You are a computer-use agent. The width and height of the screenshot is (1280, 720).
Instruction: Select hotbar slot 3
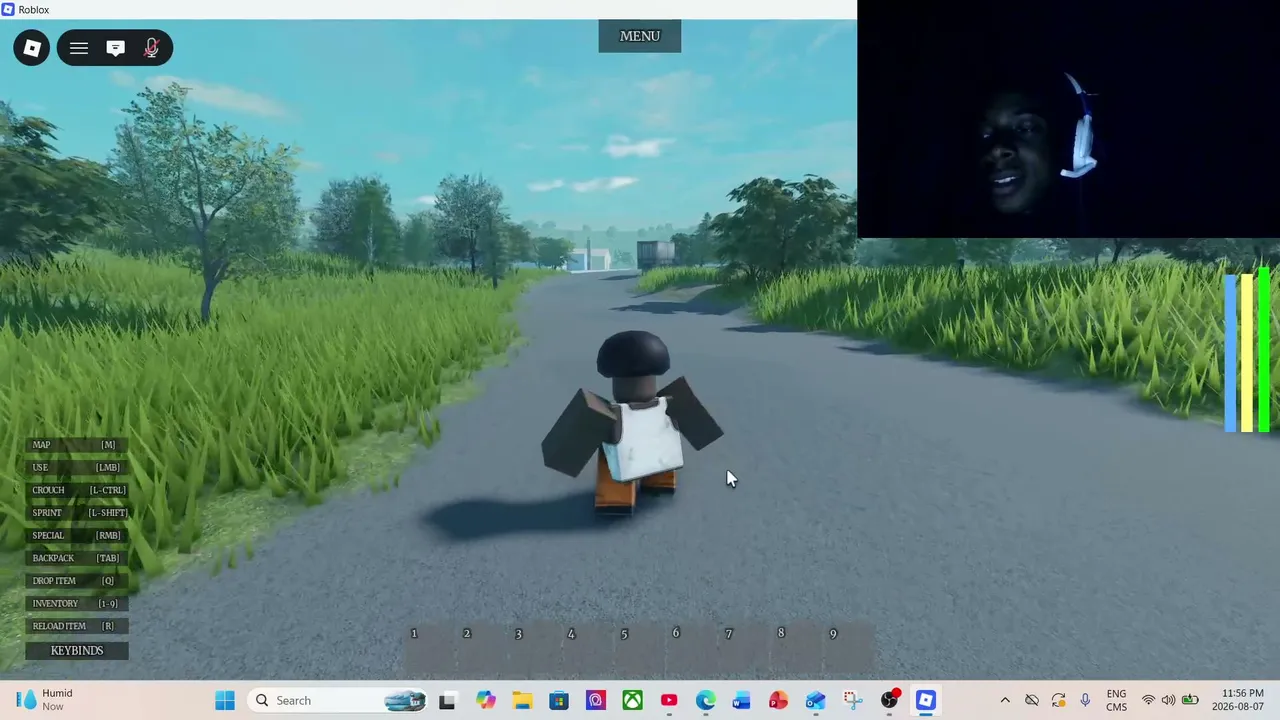pyautogui.click(x=535, y=648)
